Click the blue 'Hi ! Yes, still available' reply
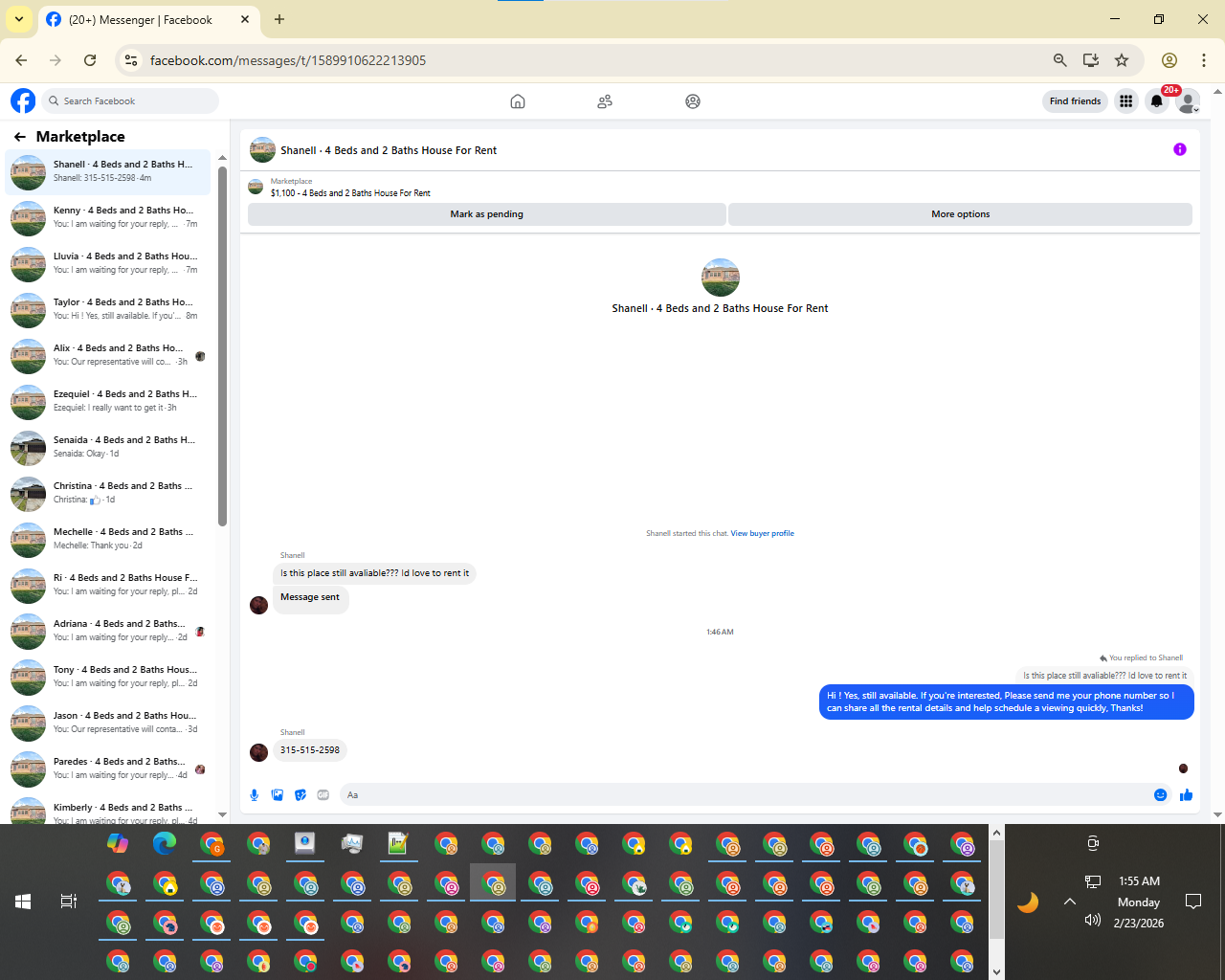 [1007, 702]
